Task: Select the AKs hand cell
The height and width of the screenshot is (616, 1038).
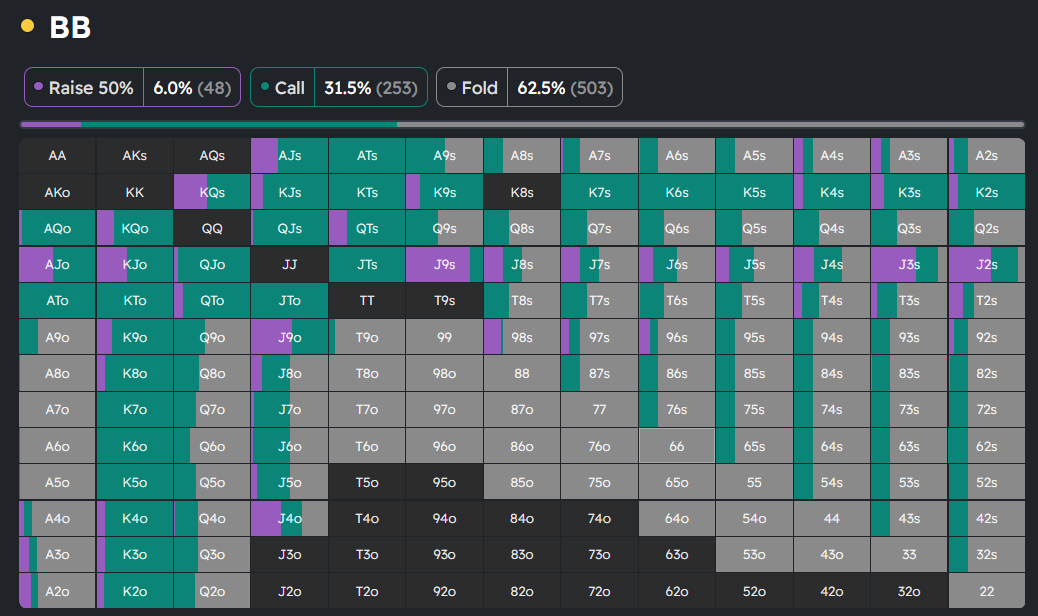Action: click(134, 156)
